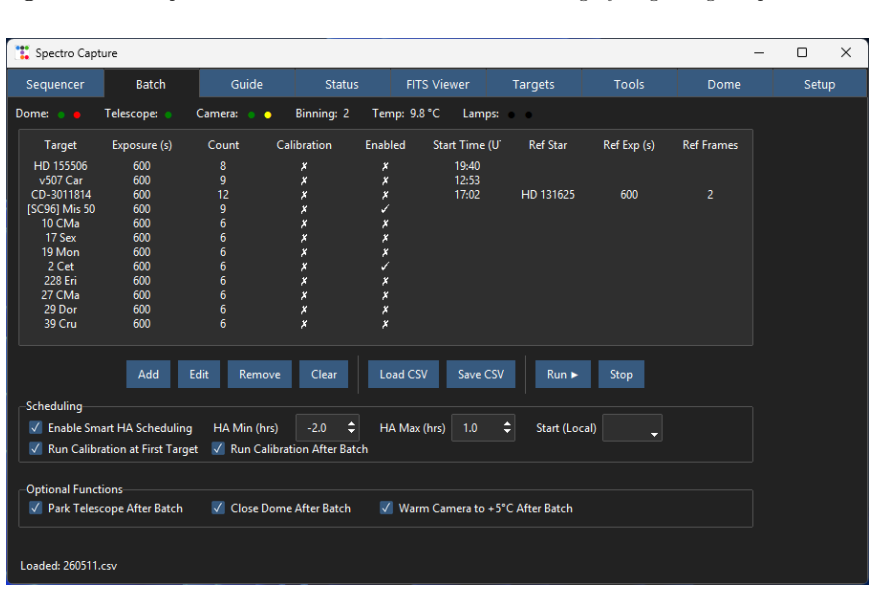Click the Edit button
875x591 pixels.
click(199, 374)
